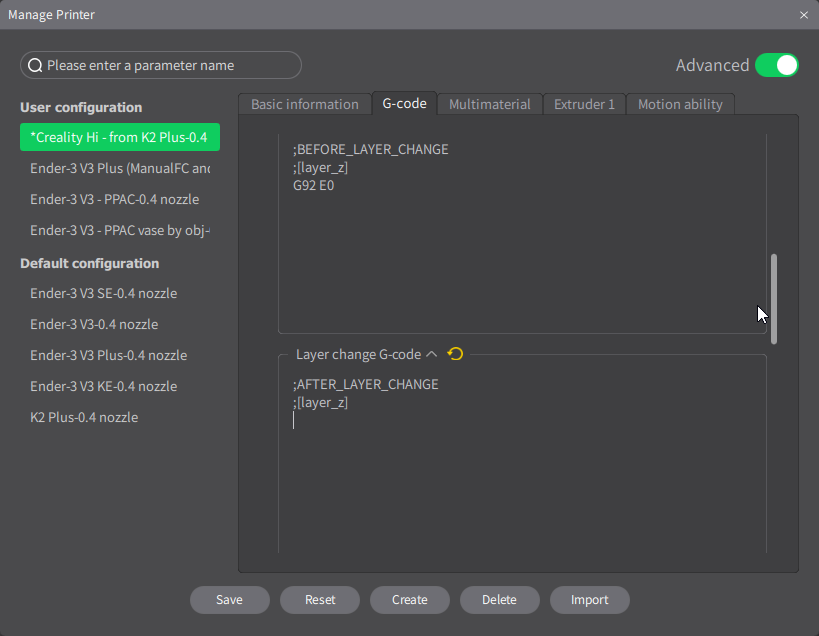Image resolution: width=819 pixels, height=636 pixels.
Task: Close the Manage Printer dialog
Action: click(804, 15)
